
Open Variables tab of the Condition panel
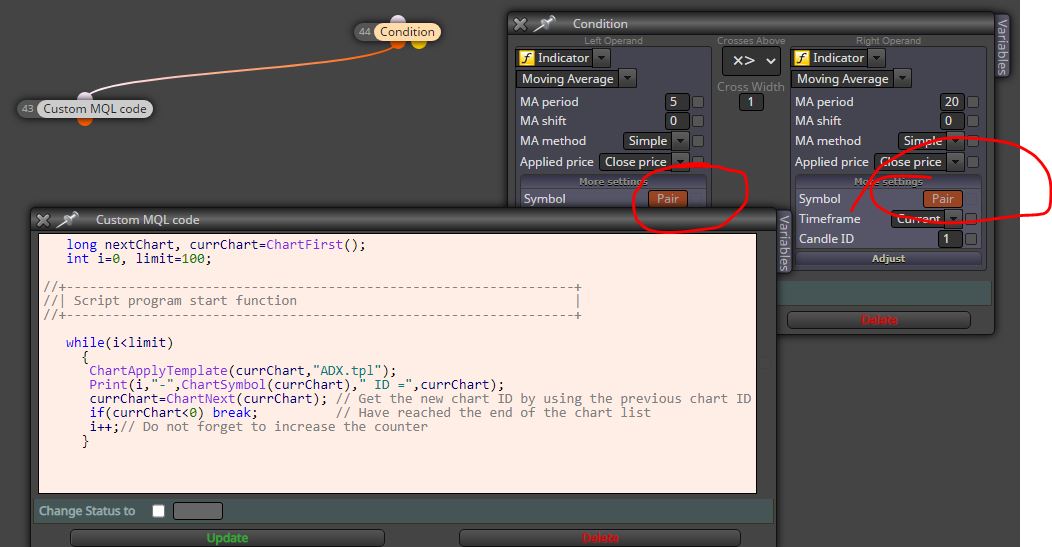pyautogui.click(x=1002, y=46)
